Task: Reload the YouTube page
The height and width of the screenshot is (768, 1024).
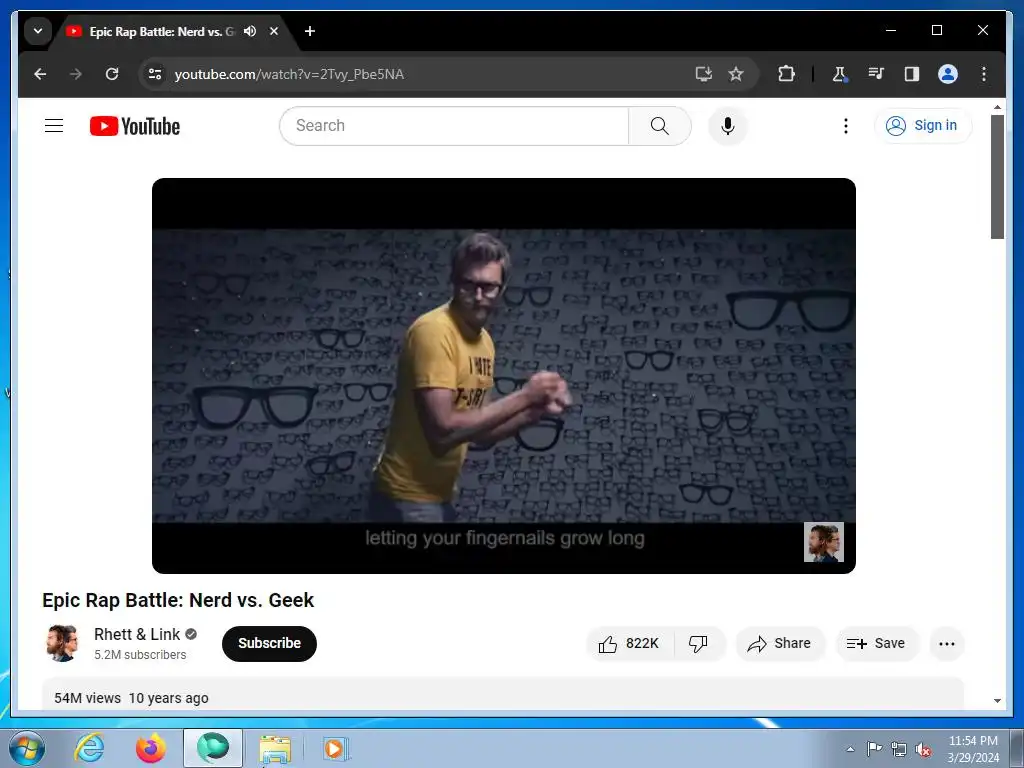Action: tap(112, 74)
